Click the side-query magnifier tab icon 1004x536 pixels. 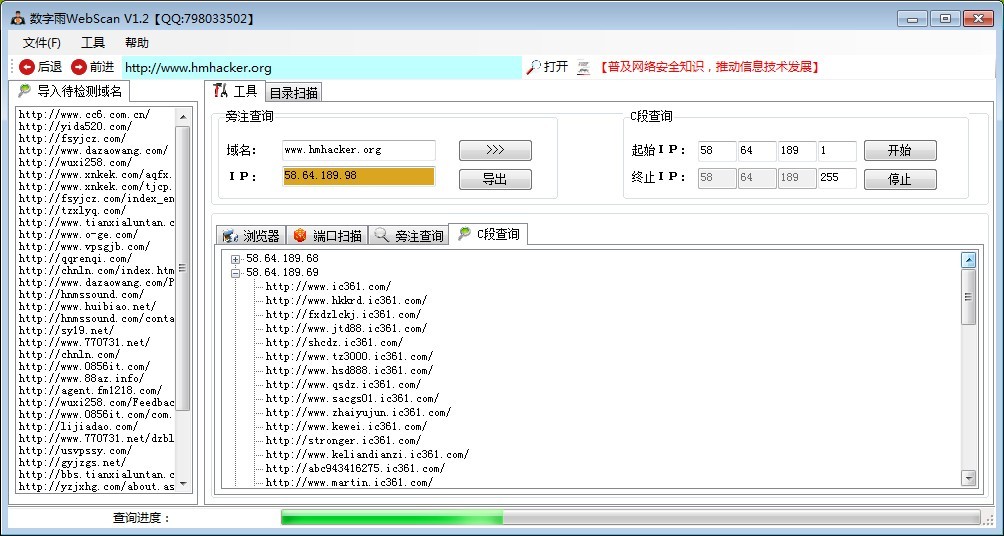click(382, 236)
